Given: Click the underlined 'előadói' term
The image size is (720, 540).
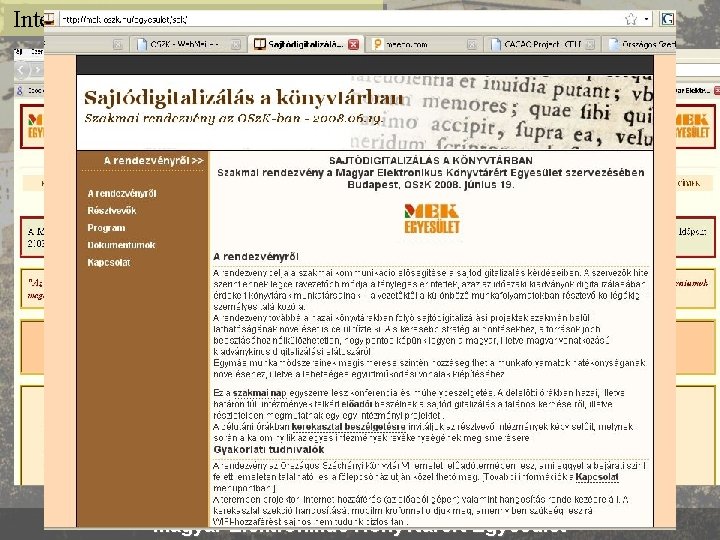Looking at the screenshot, I should 357,405.
